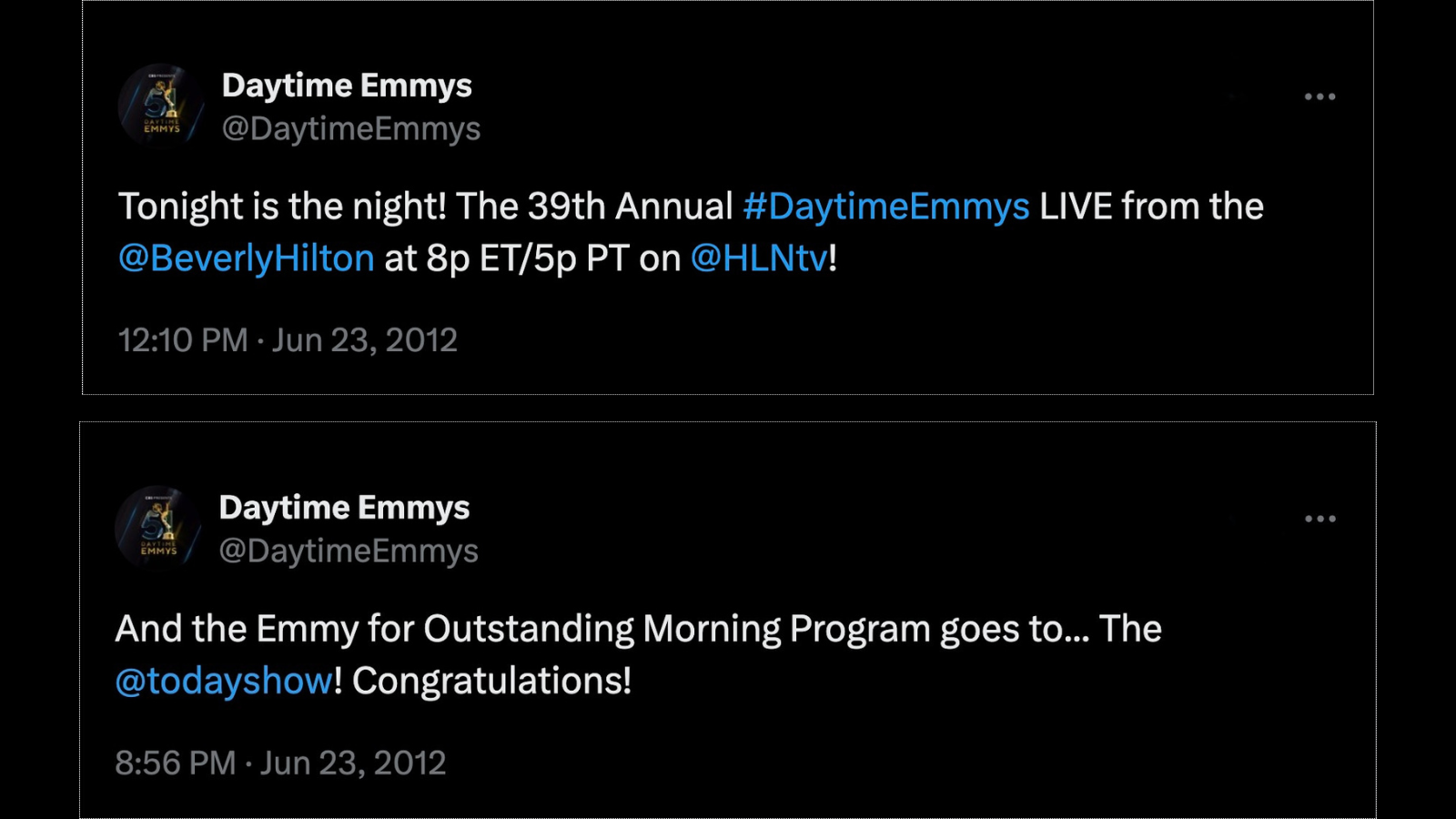
Task: Open the more options menu on the 8:56 PM tweet
Action: point(1319,519)
